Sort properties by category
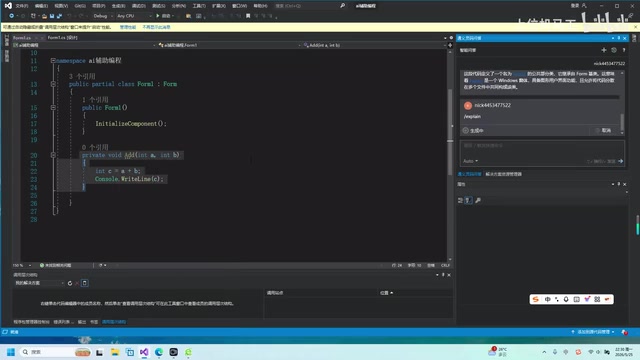The height and width of the screenshot is (360, 640). pyautogui.click(x=460, y=200)
